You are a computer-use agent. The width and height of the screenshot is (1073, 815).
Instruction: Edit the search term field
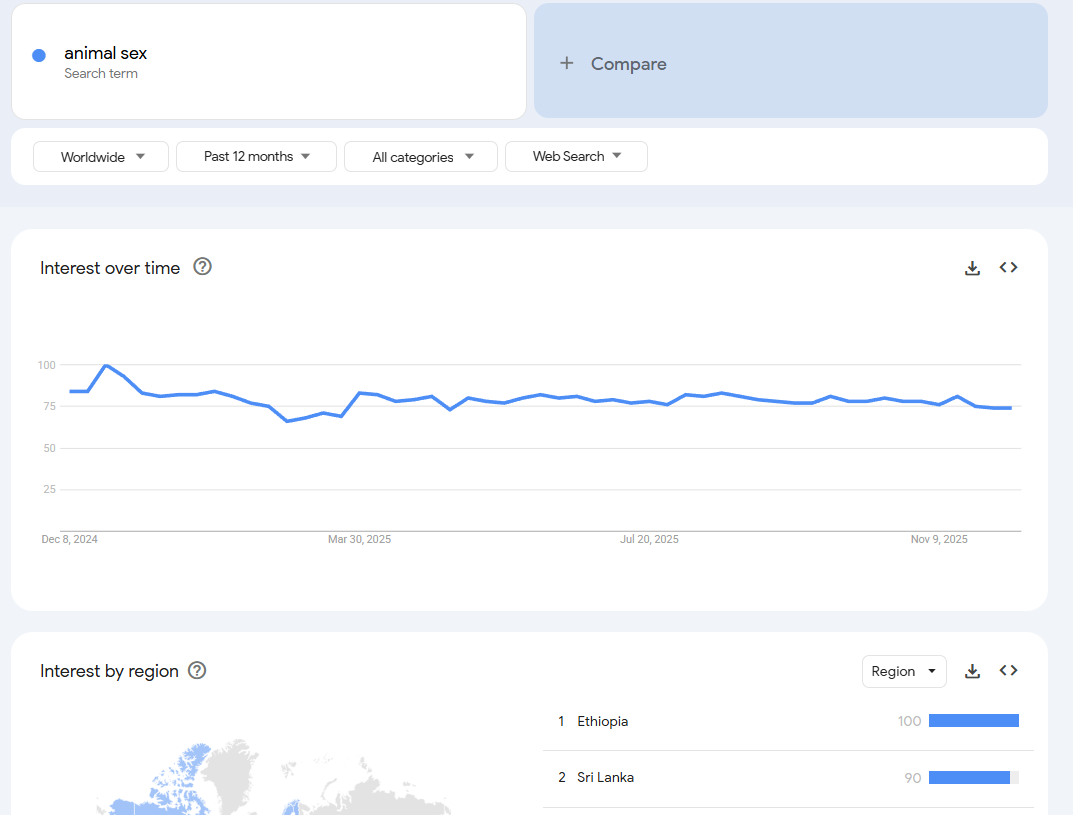click(269, 62)
